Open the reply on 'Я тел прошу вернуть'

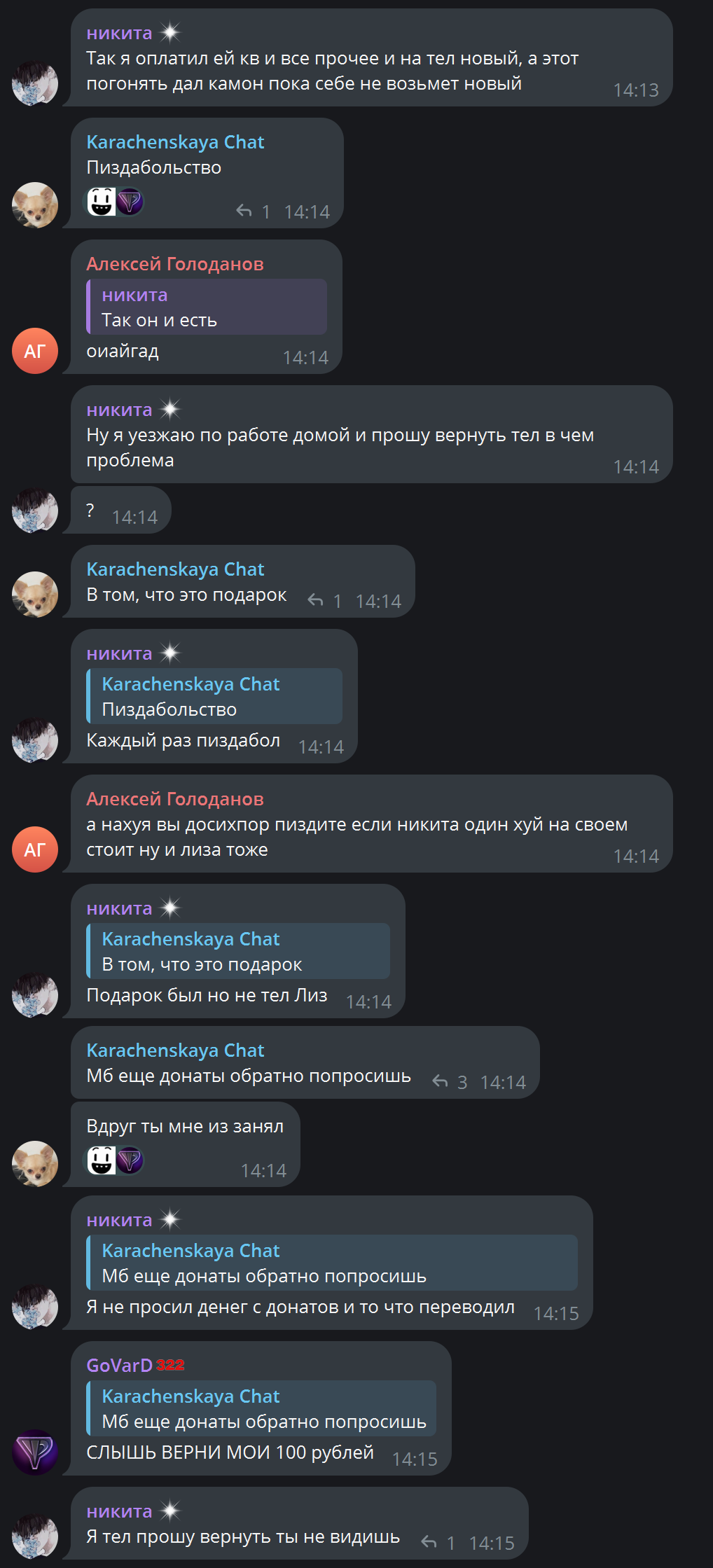438,1543
